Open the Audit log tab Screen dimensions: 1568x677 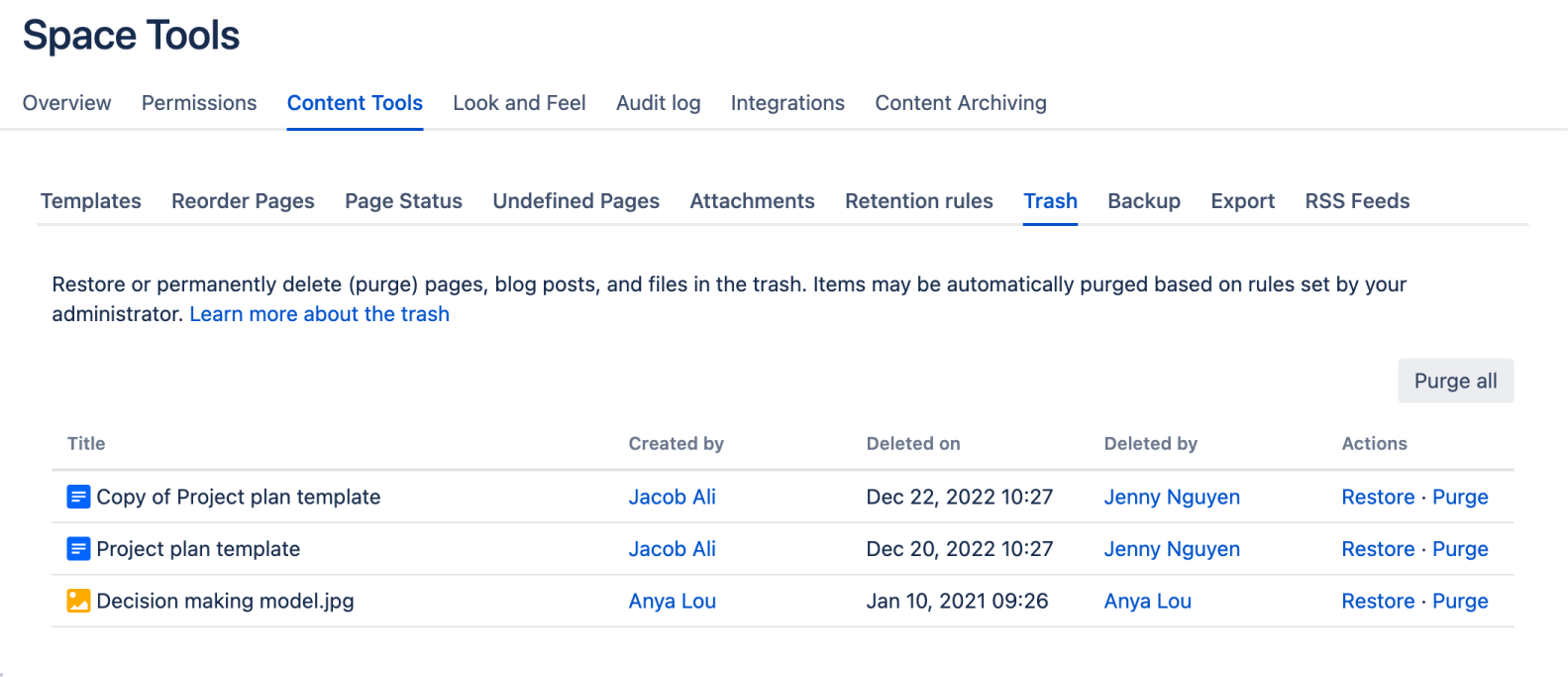(x=658, y=103)
